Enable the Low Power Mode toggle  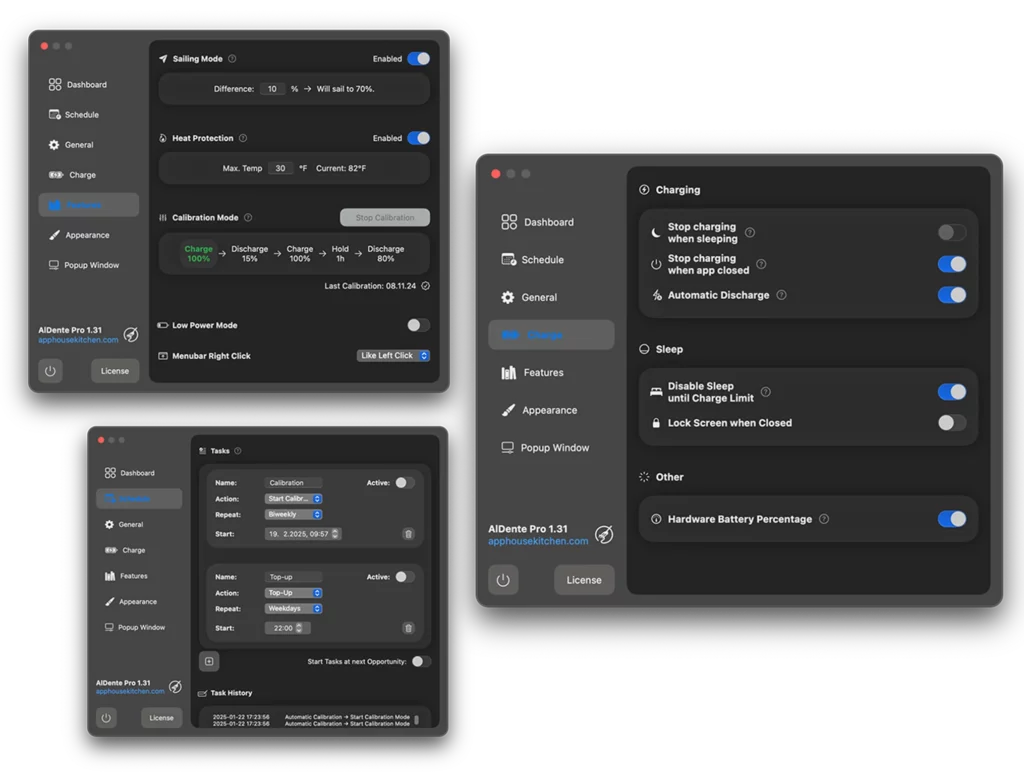(418, 325)
